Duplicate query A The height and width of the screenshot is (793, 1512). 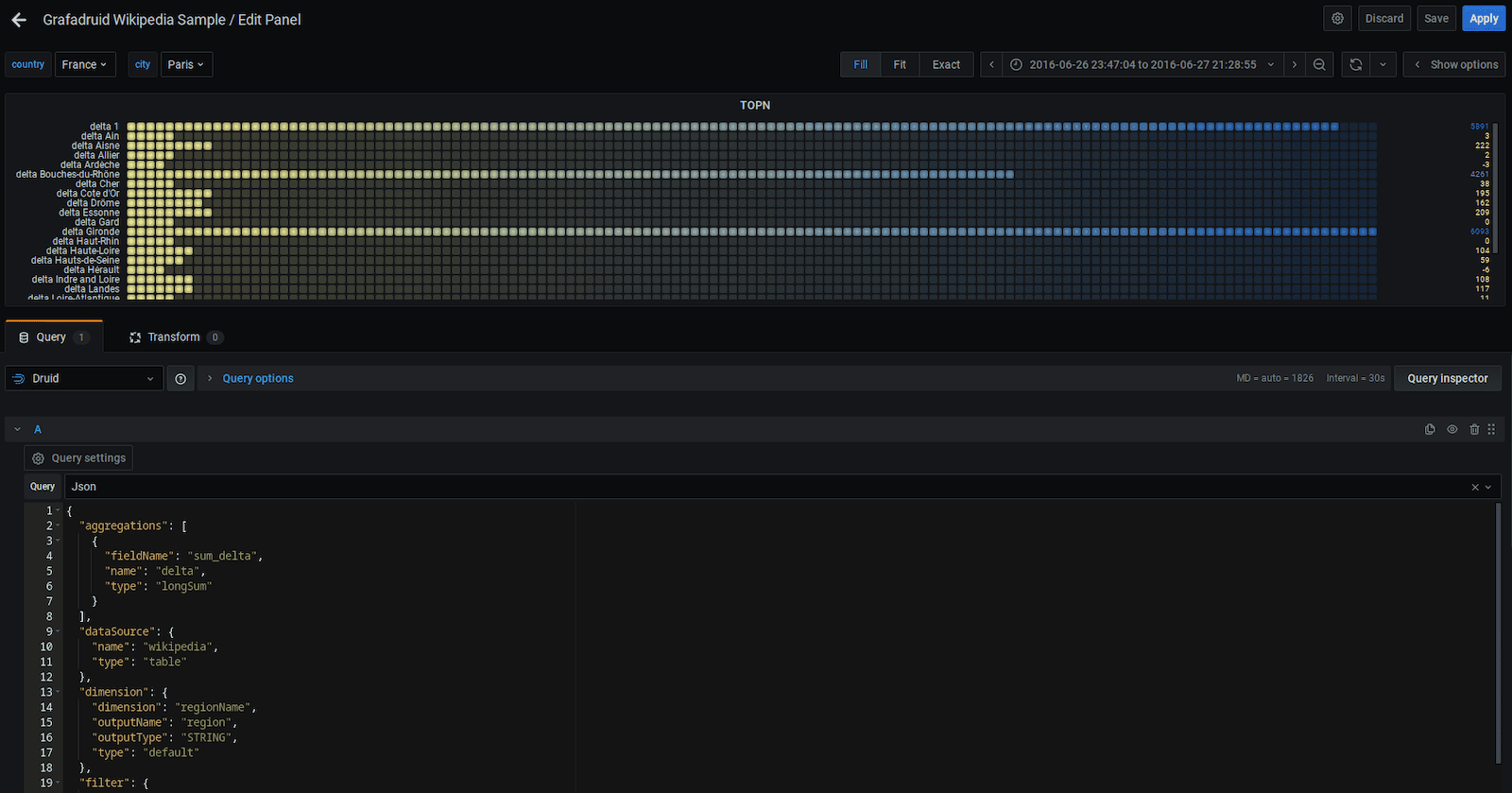click(1430, 429)
